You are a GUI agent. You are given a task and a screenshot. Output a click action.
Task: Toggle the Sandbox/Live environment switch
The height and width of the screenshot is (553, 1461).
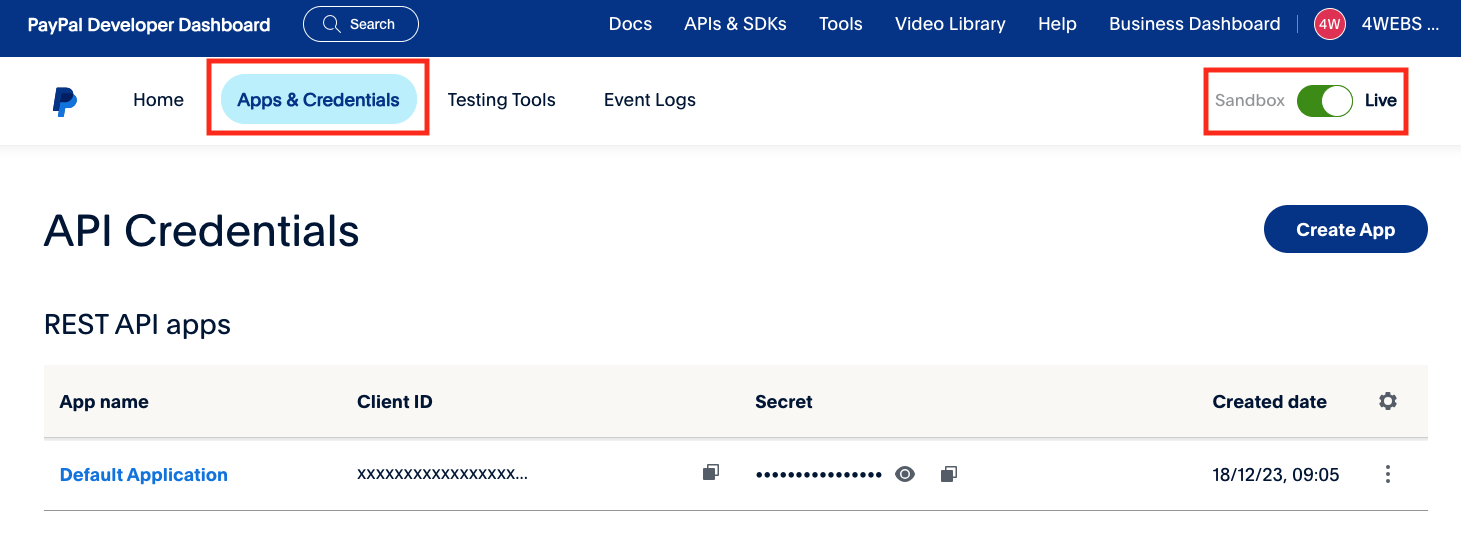(1324, 100)
